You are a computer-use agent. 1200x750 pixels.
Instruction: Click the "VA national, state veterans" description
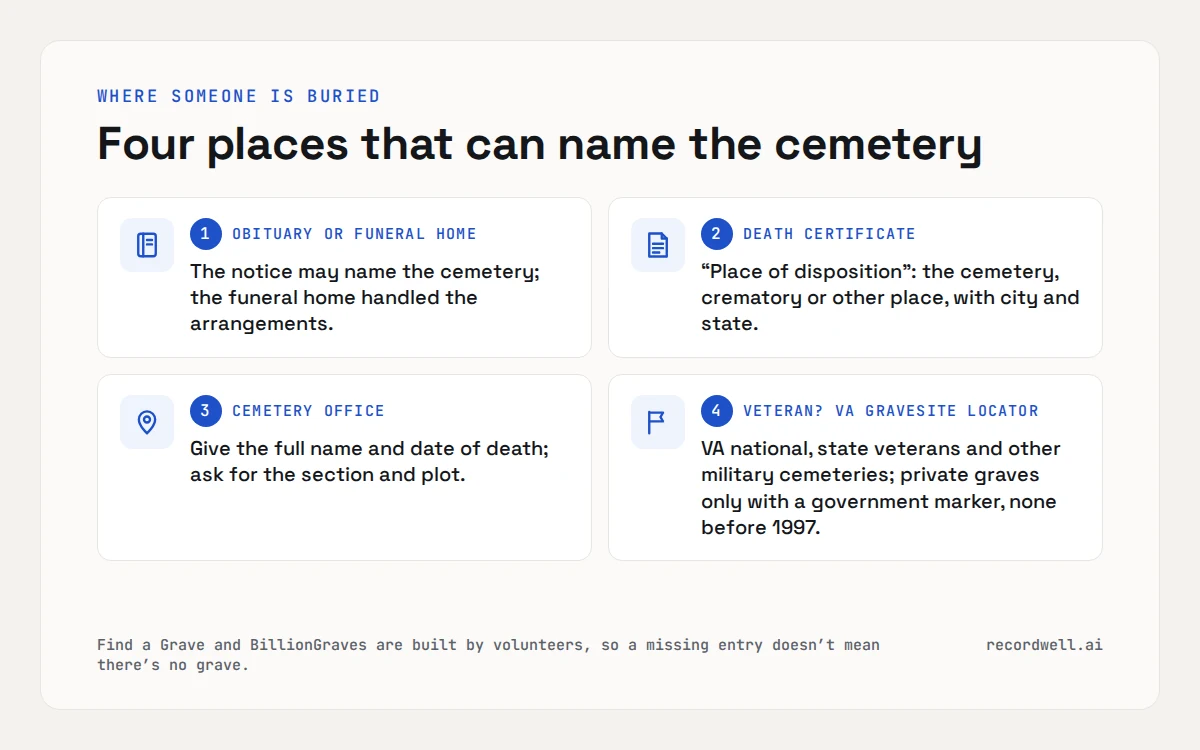[x=881, y=488]
